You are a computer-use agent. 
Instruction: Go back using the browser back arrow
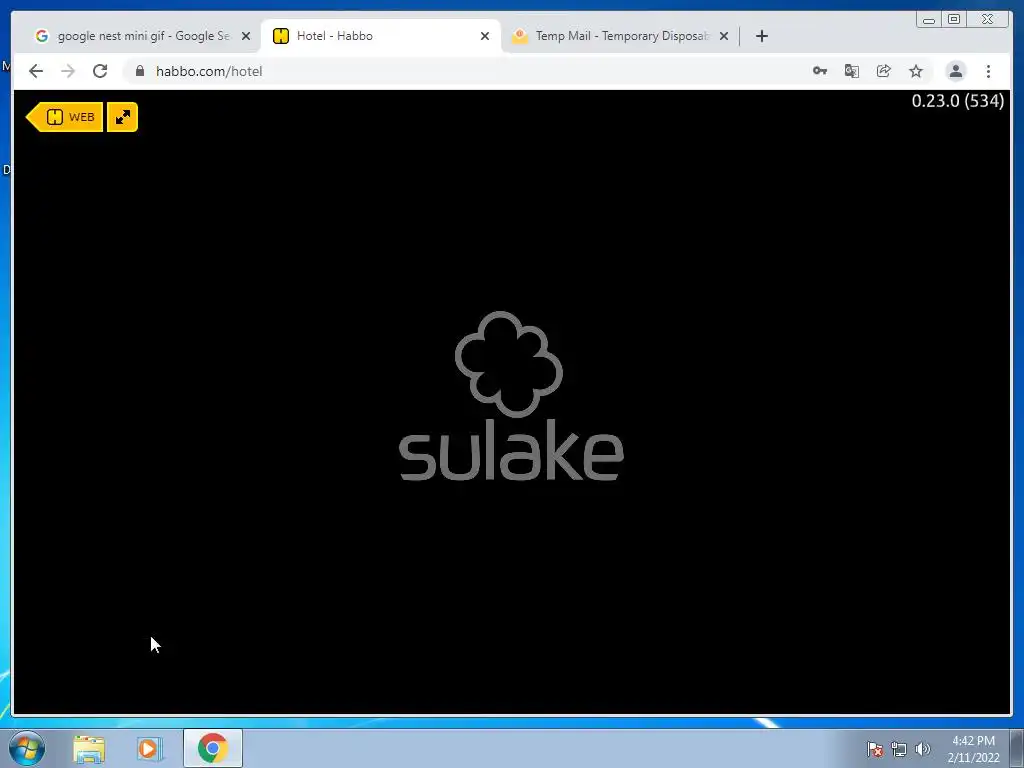click(36, 71)
